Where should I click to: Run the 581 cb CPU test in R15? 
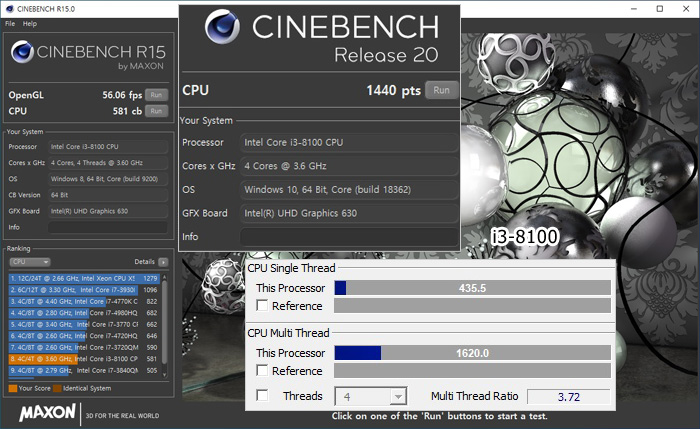156,111
